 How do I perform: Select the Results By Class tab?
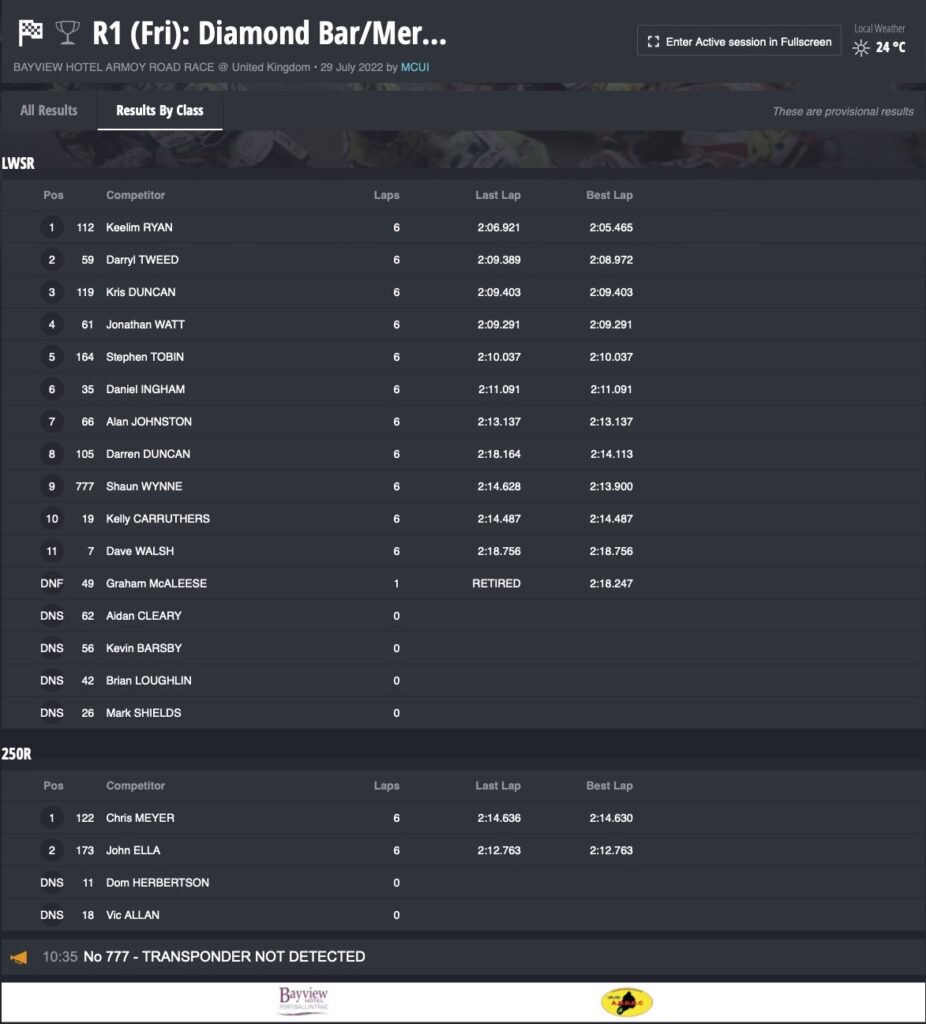(x=160, y=110)
